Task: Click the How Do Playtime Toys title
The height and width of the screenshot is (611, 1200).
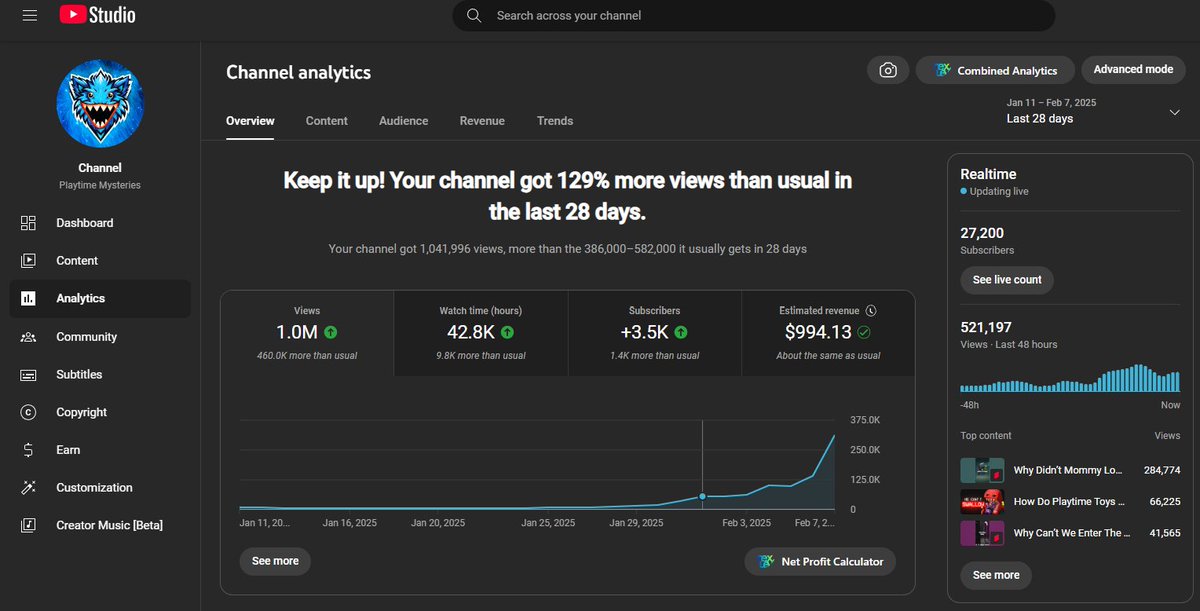Action: [x=1069, y=502]
